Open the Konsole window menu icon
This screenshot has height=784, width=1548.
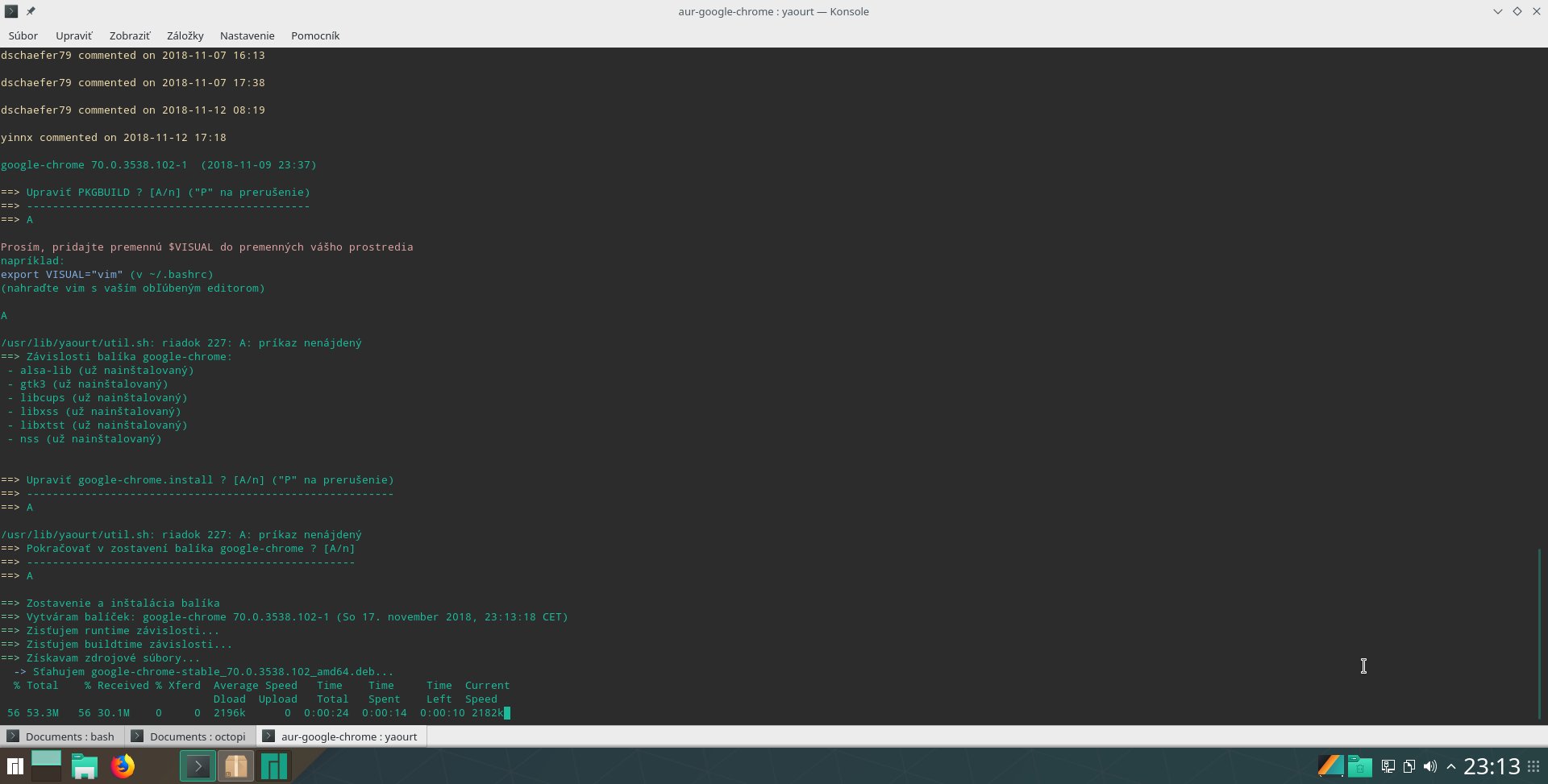[11, 11]
